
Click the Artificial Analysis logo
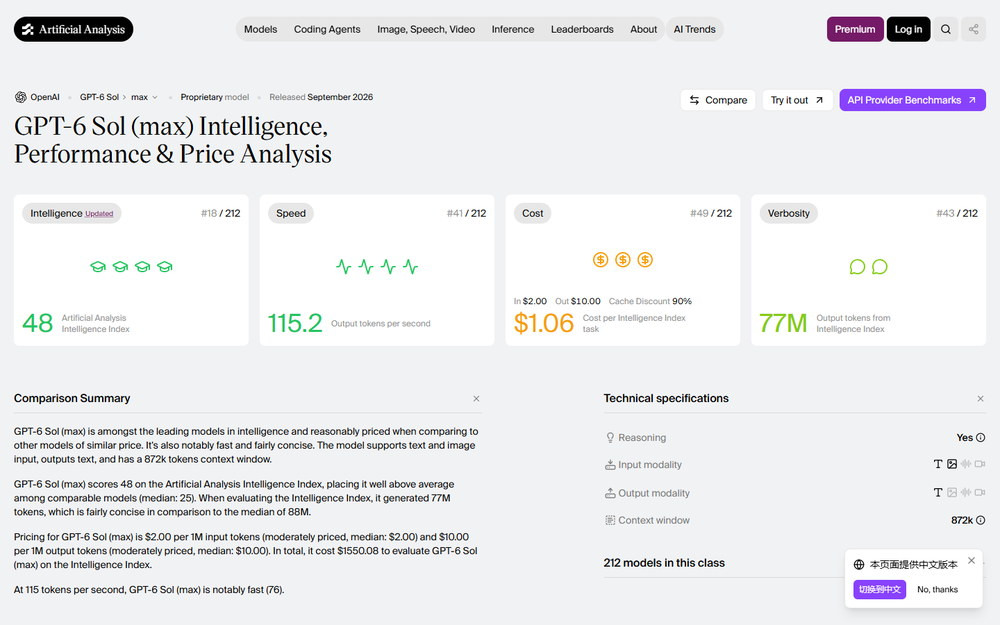(x=73, y=29)
